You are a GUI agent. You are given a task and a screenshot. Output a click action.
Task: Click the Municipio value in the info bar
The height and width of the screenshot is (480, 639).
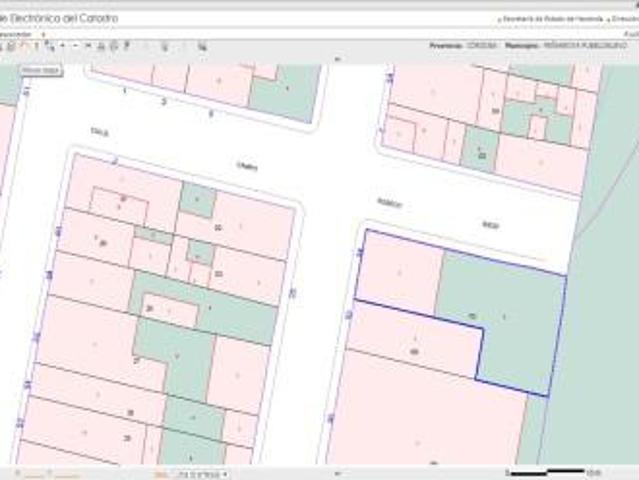(x=582, y=46)
